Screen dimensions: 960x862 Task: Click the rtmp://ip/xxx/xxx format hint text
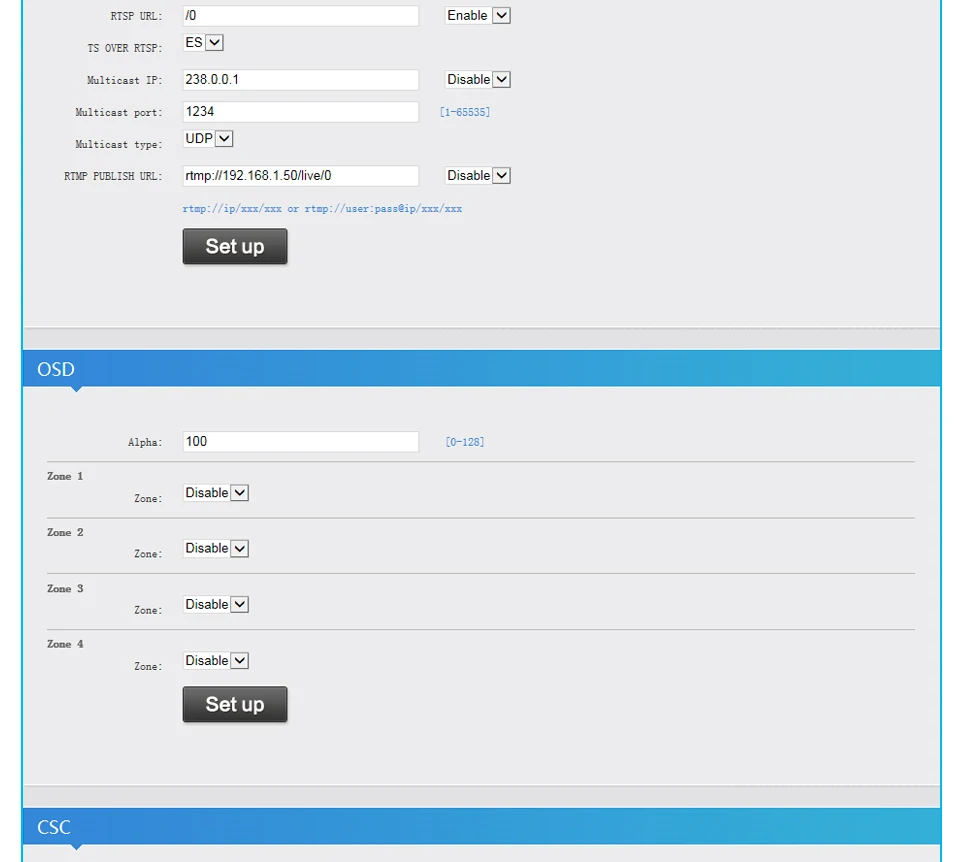click(322, 209)
